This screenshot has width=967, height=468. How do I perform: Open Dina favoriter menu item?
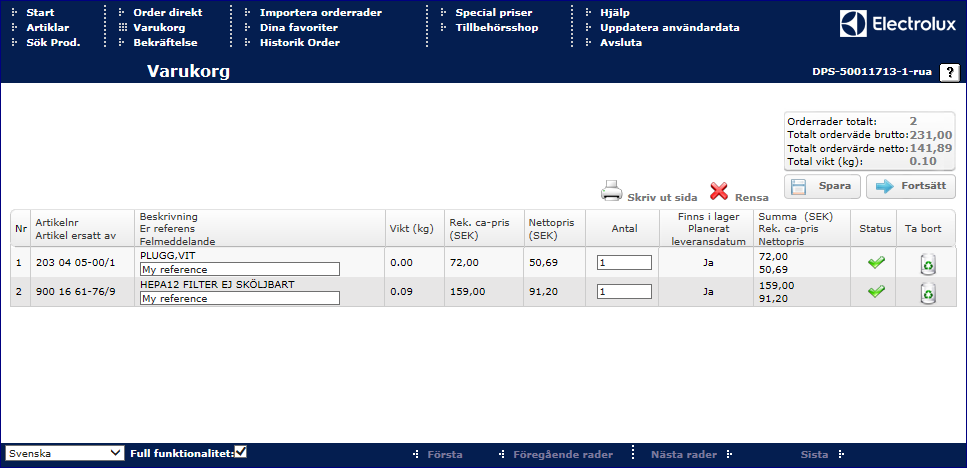coord(298,27)
